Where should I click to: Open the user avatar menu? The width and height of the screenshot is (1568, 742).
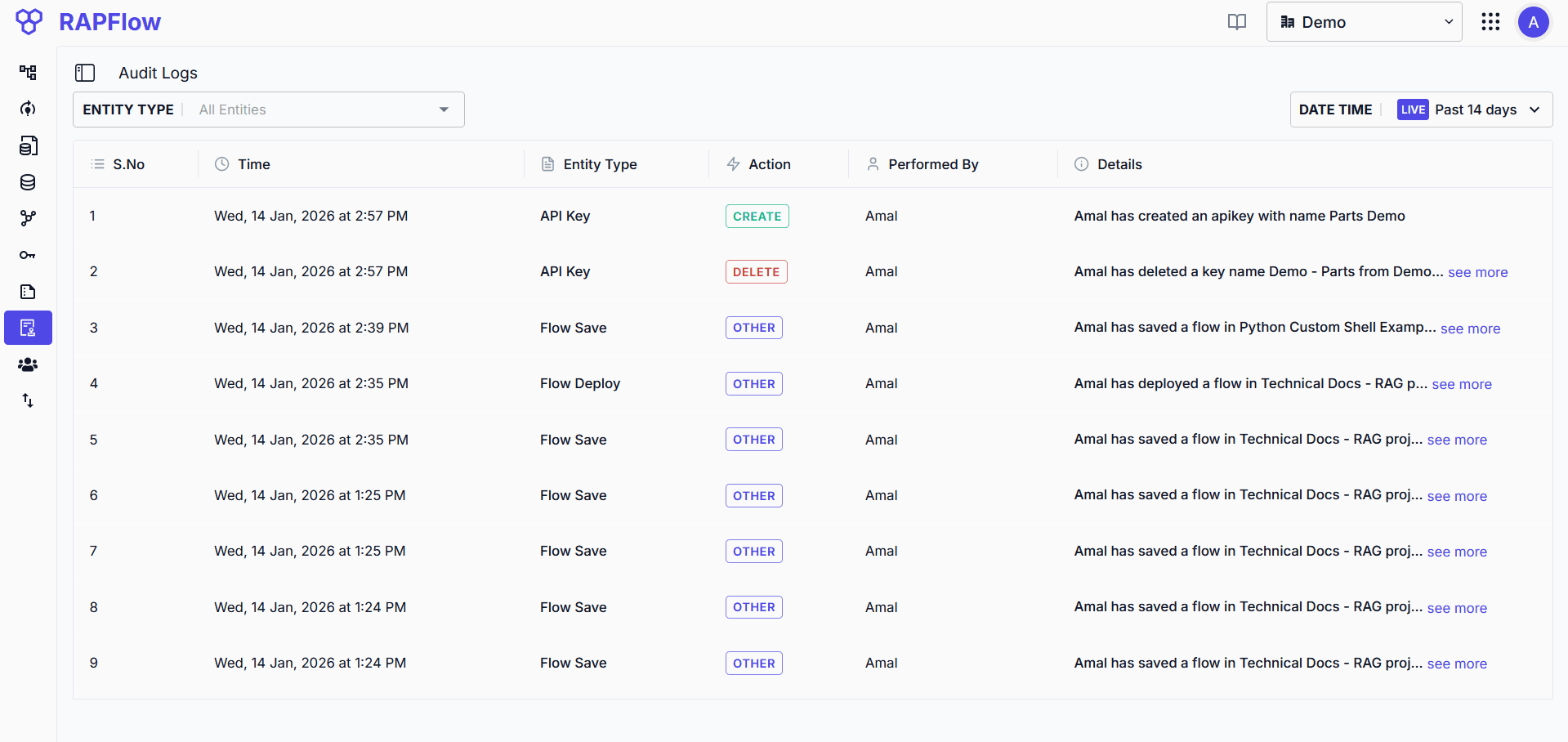coord(1533,22)
